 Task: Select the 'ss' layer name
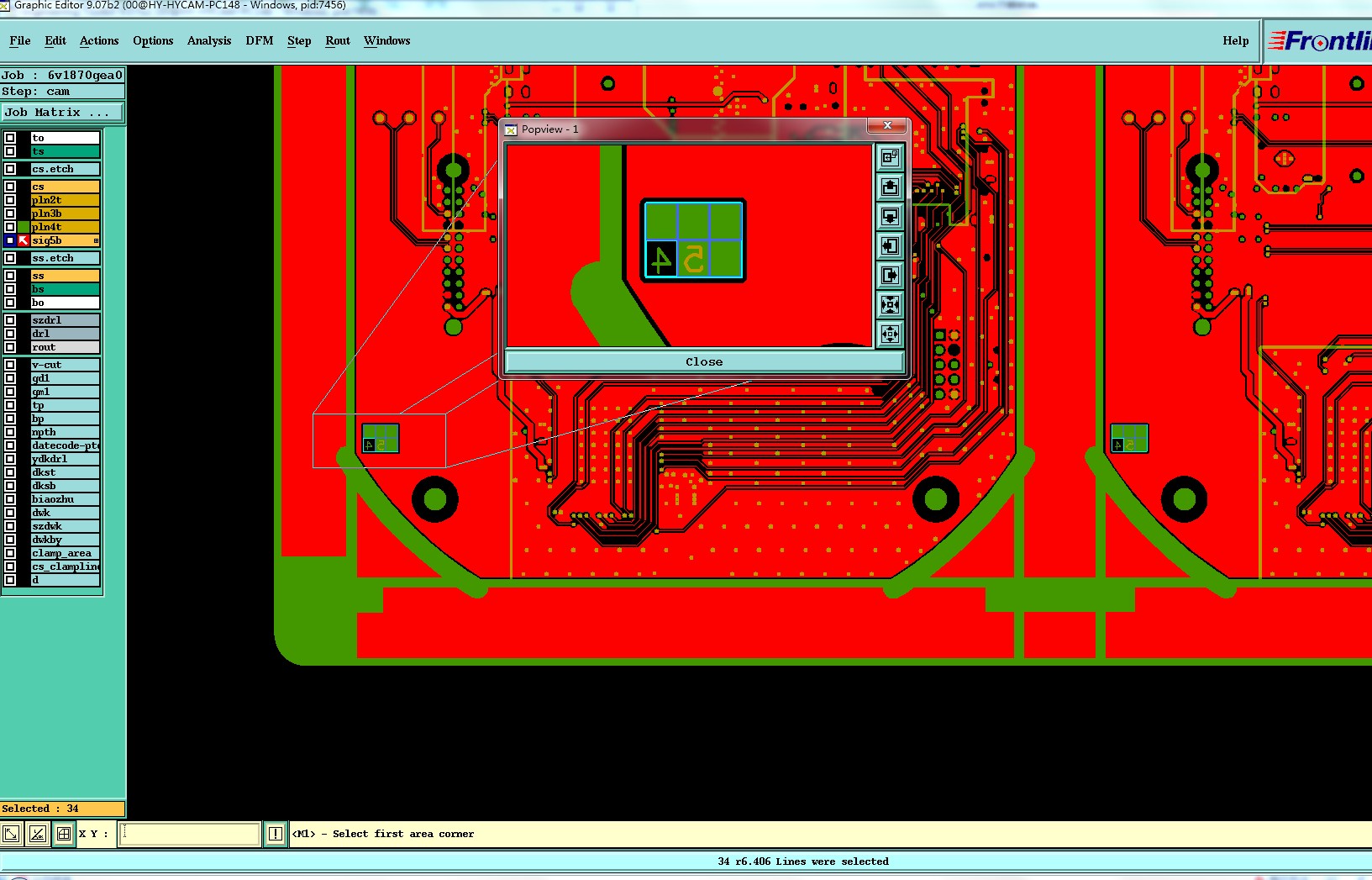(66, 276)
